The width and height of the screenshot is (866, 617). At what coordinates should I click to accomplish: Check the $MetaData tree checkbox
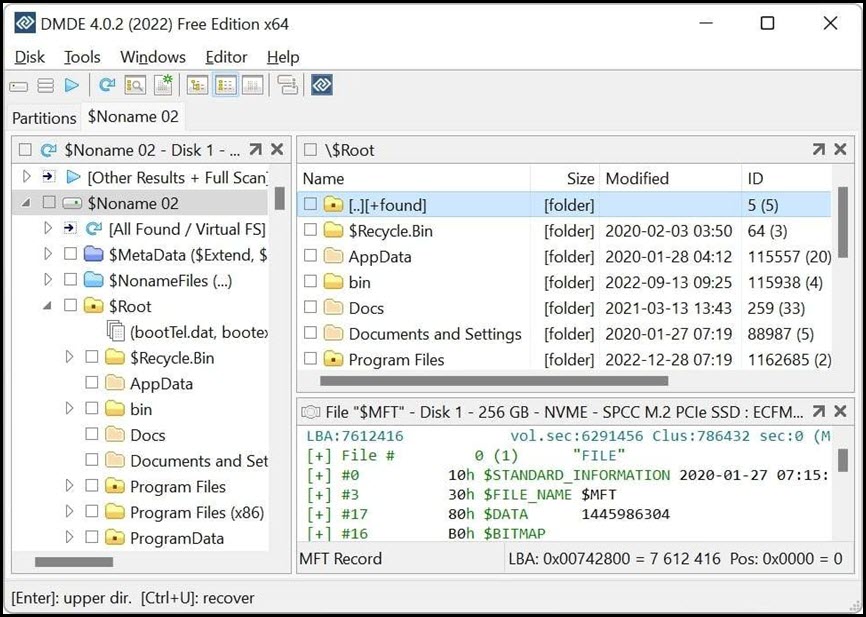pos(70,254)
